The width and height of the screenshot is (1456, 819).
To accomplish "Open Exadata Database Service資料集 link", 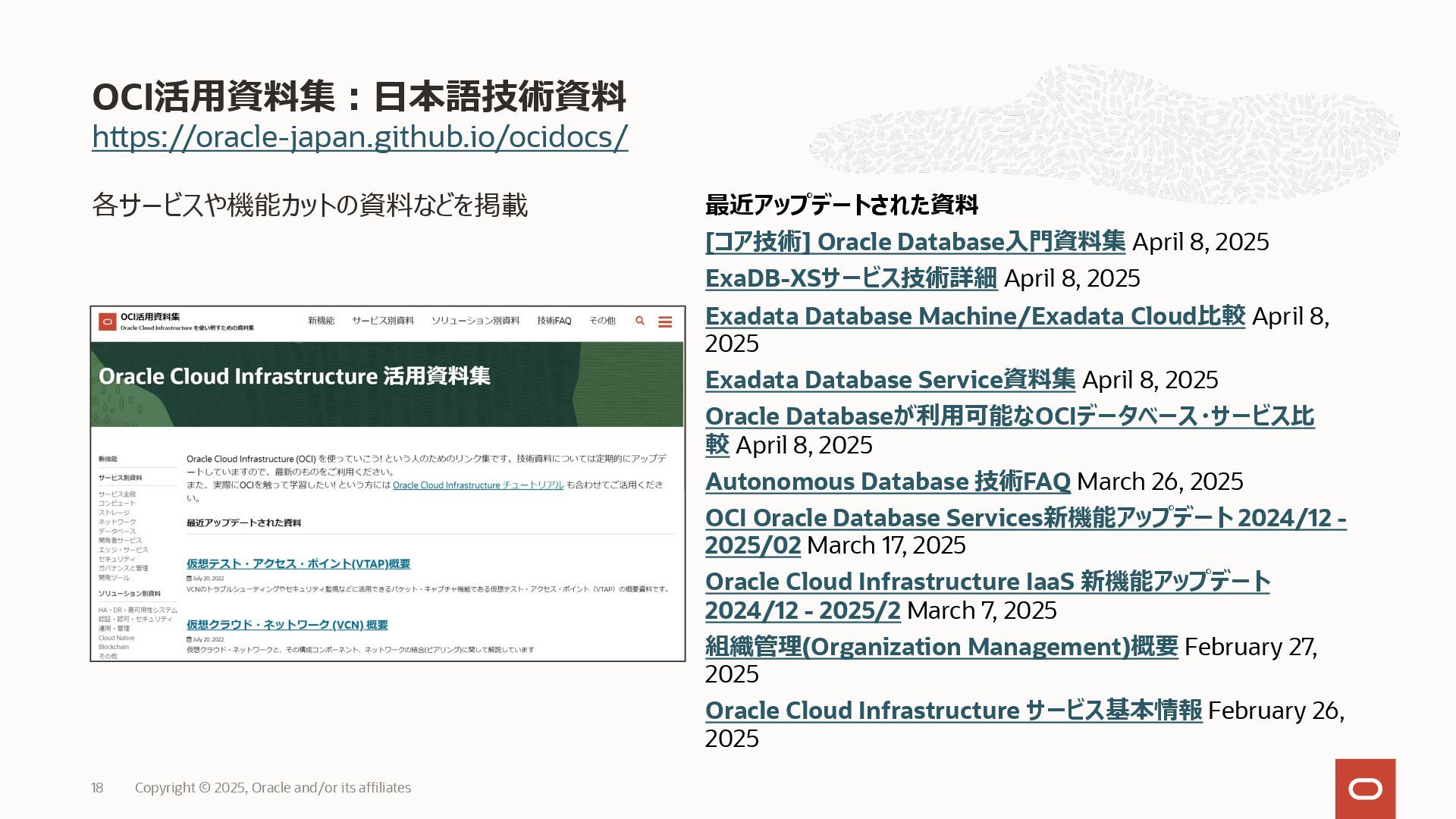I will 890,380.
